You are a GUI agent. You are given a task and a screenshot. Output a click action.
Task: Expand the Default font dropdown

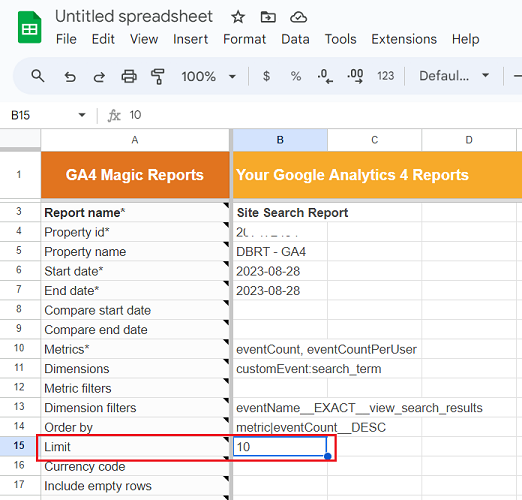(454, 76)
